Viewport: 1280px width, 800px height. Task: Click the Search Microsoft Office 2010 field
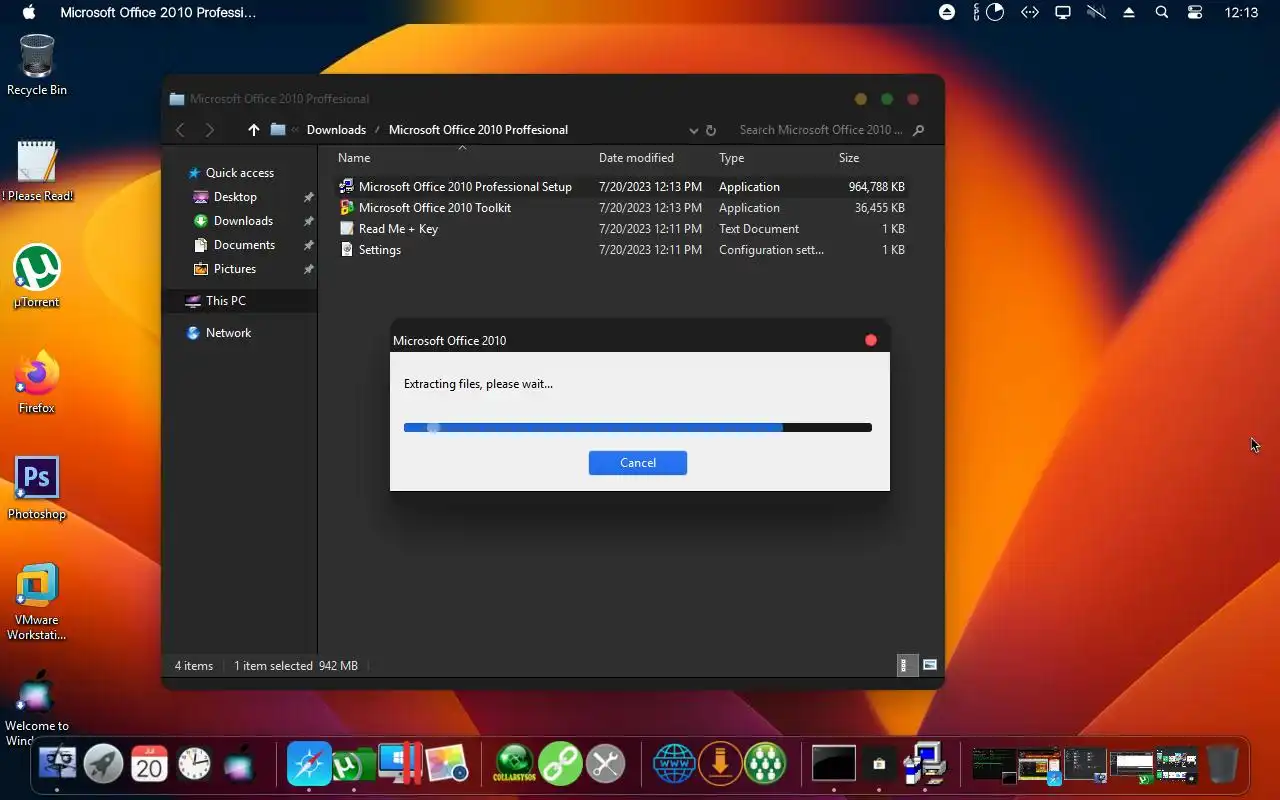[x=820, y=130]
